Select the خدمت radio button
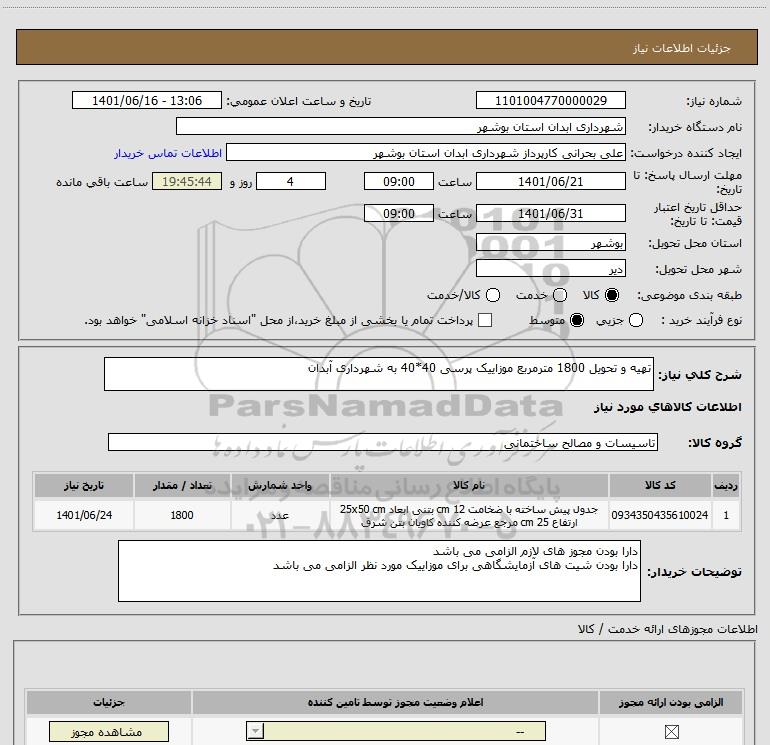770x745 pixels. [x=560, y=295]
